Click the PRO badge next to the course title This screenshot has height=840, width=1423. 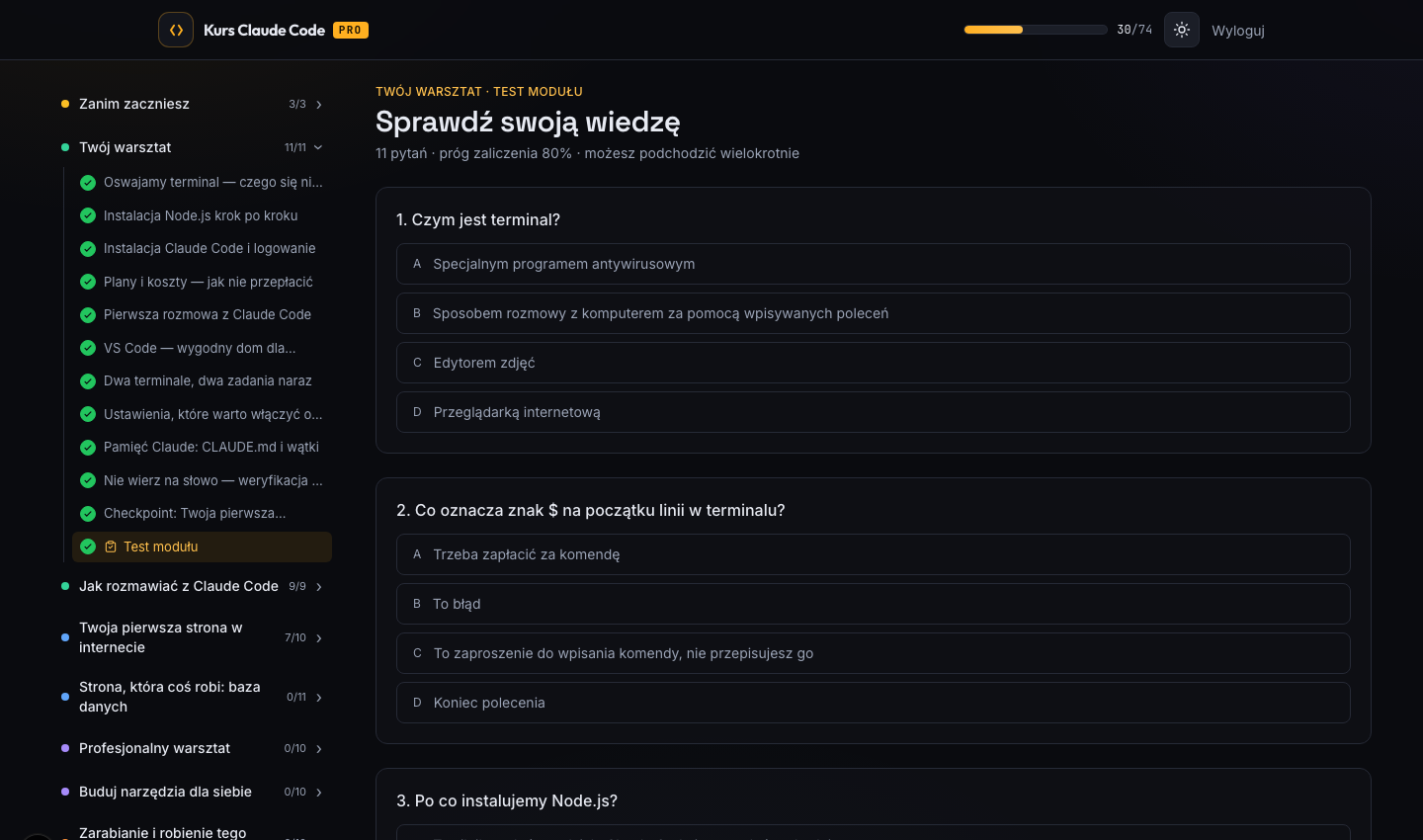click(351, 31)
